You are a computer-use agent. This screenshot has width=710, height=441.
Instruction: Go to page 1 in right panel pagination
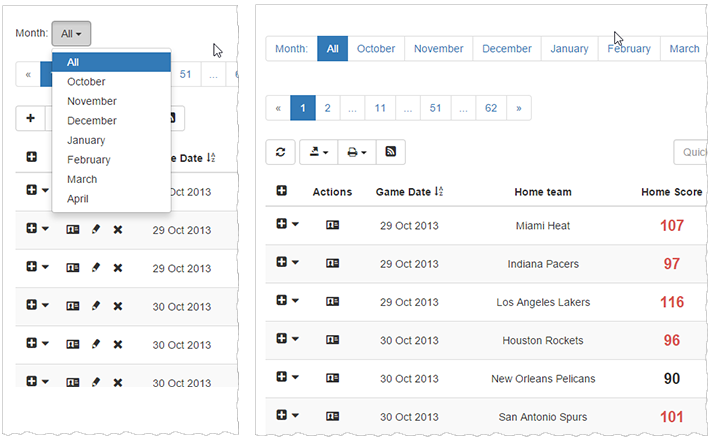coord(302,108)
